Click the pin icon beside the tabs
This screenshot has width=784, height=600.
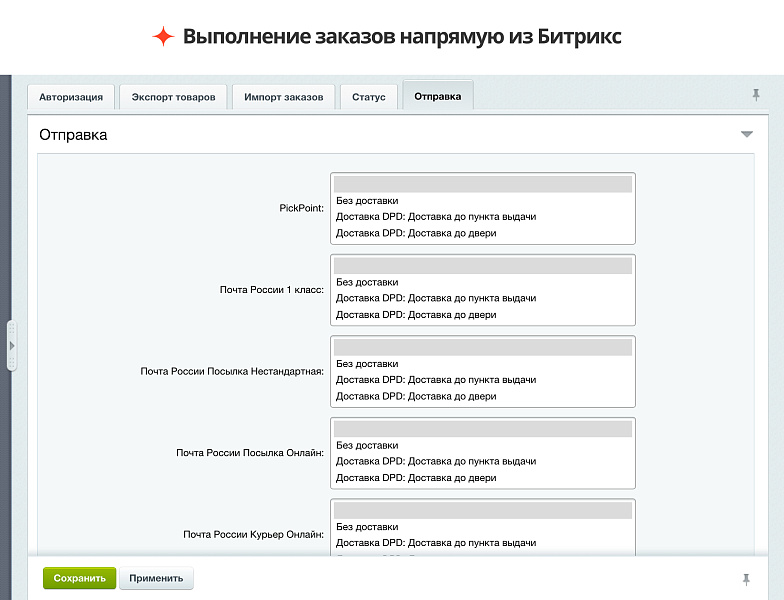[x=756, y=95]
